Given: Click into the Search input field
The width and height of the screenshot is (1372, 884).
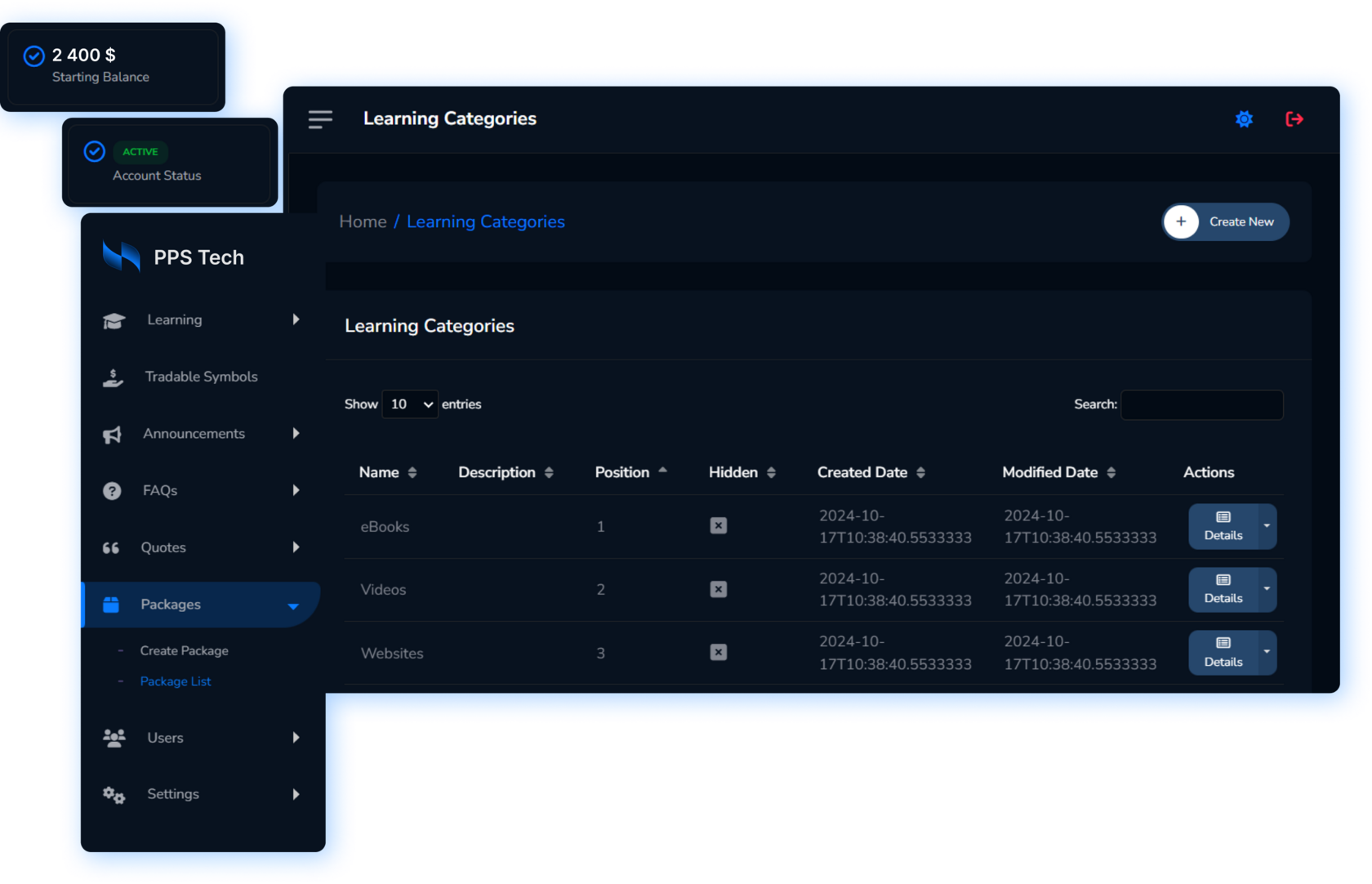Looking at the screenshot, I should 1201,405.
